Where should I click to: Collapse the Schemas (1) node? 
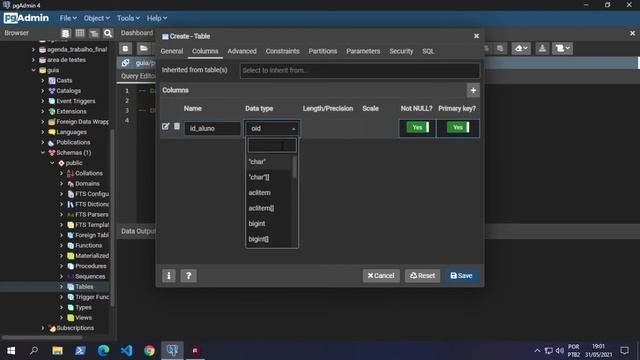43,153
